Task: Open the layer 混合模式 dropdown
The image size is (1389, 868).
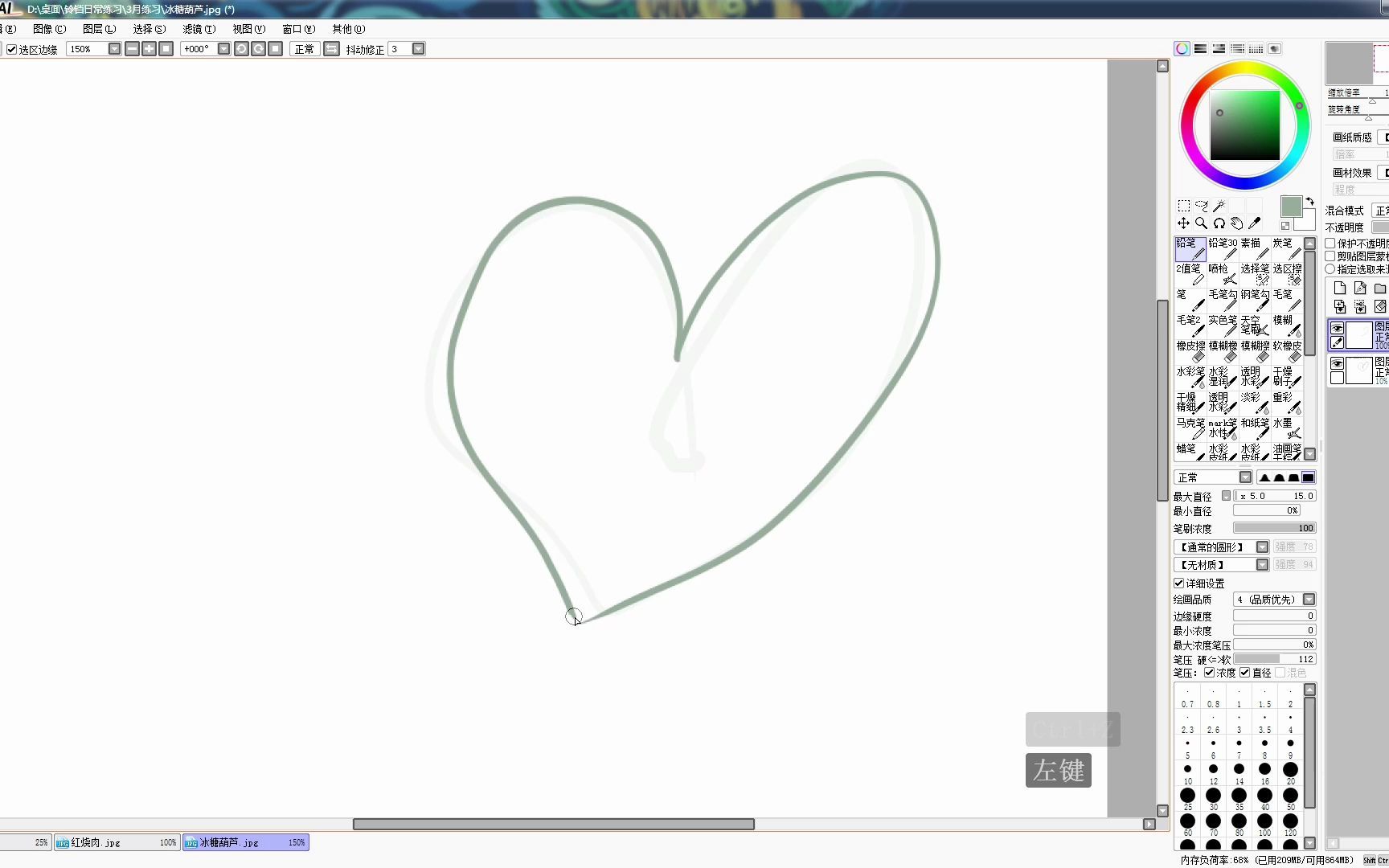Action: 1381,211
